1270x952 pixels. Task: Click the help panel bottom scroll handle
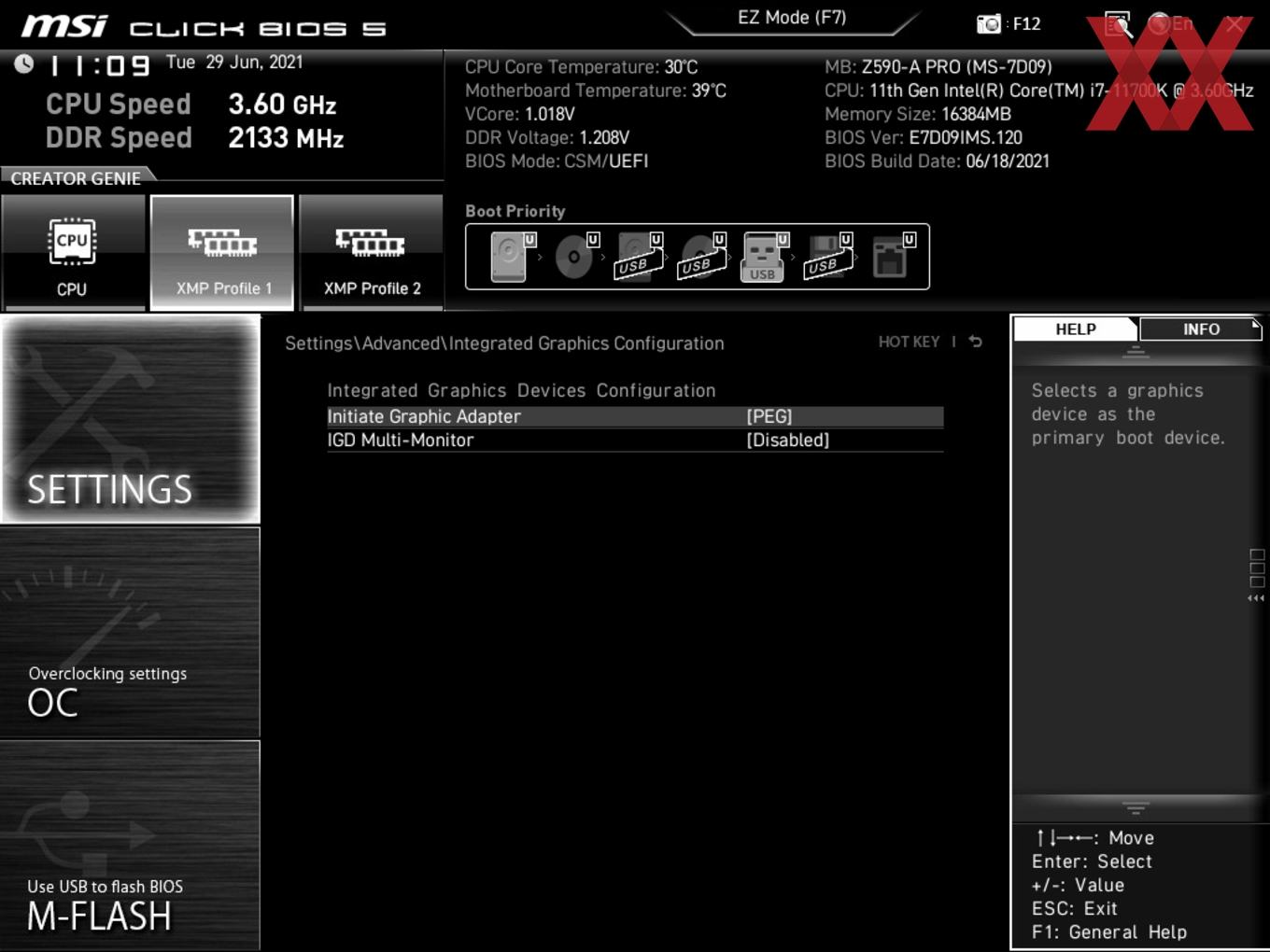click(x=1136, y=807)
